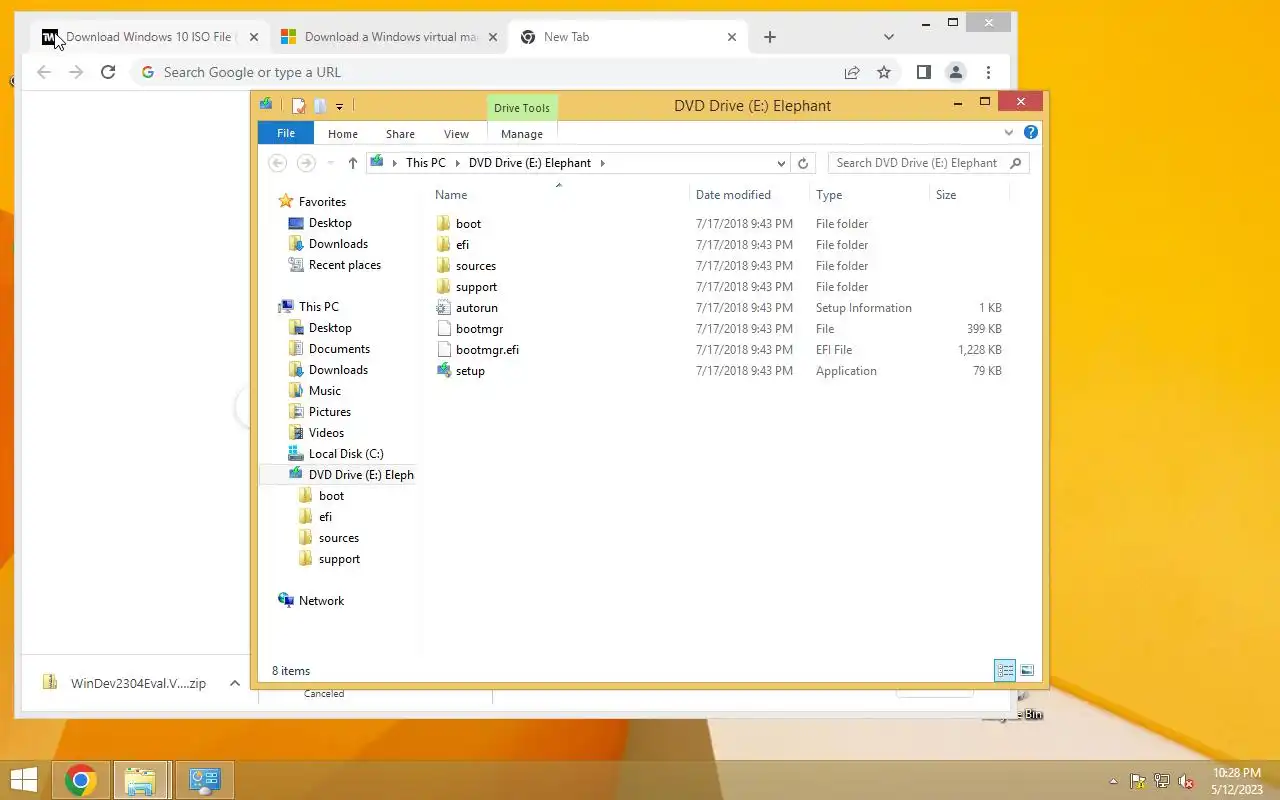Switch to the large icons view toggle
Image resolution: width=1280 pixels, height=800 pixels.
coord(1027,671)
